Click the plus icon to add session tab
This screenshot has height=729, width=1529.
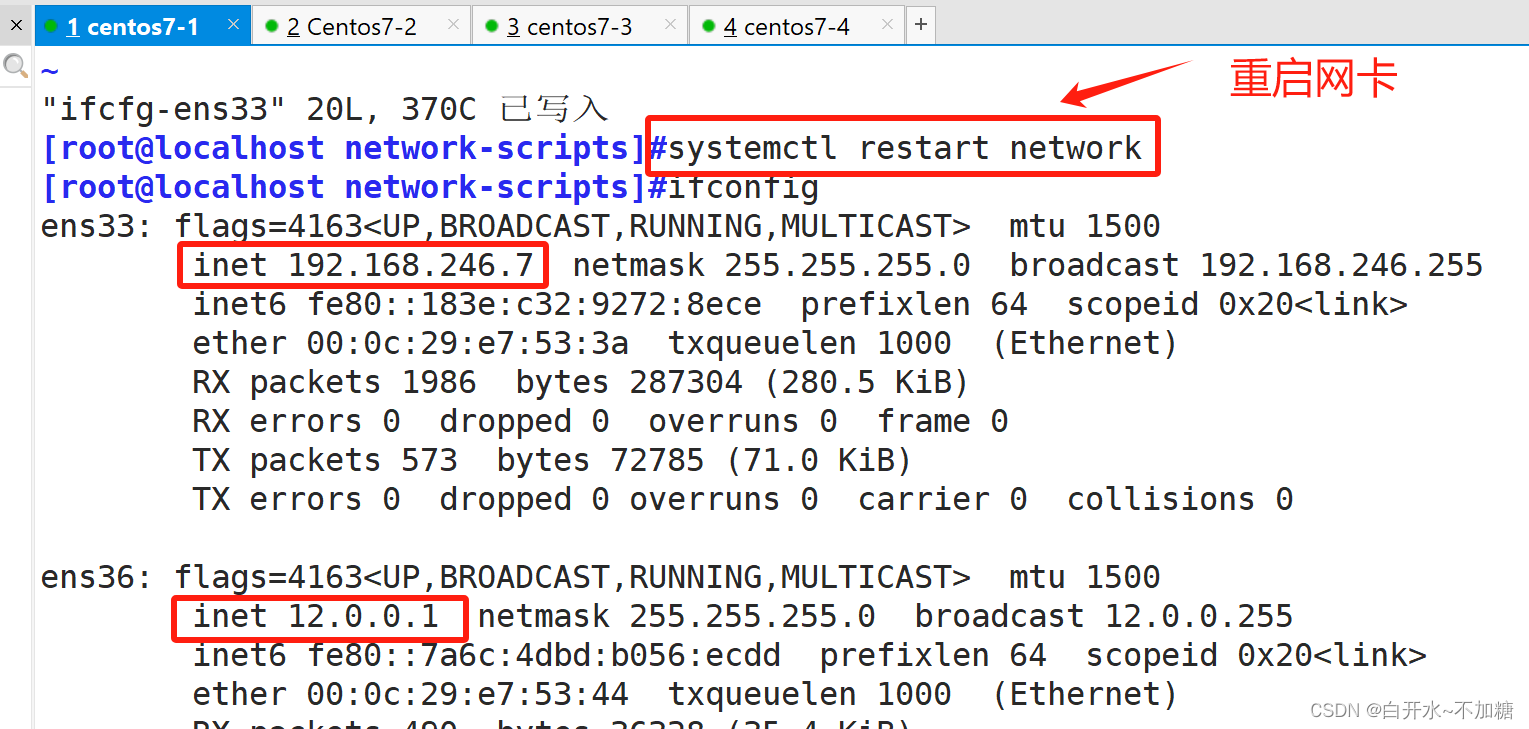click(920, 25)
